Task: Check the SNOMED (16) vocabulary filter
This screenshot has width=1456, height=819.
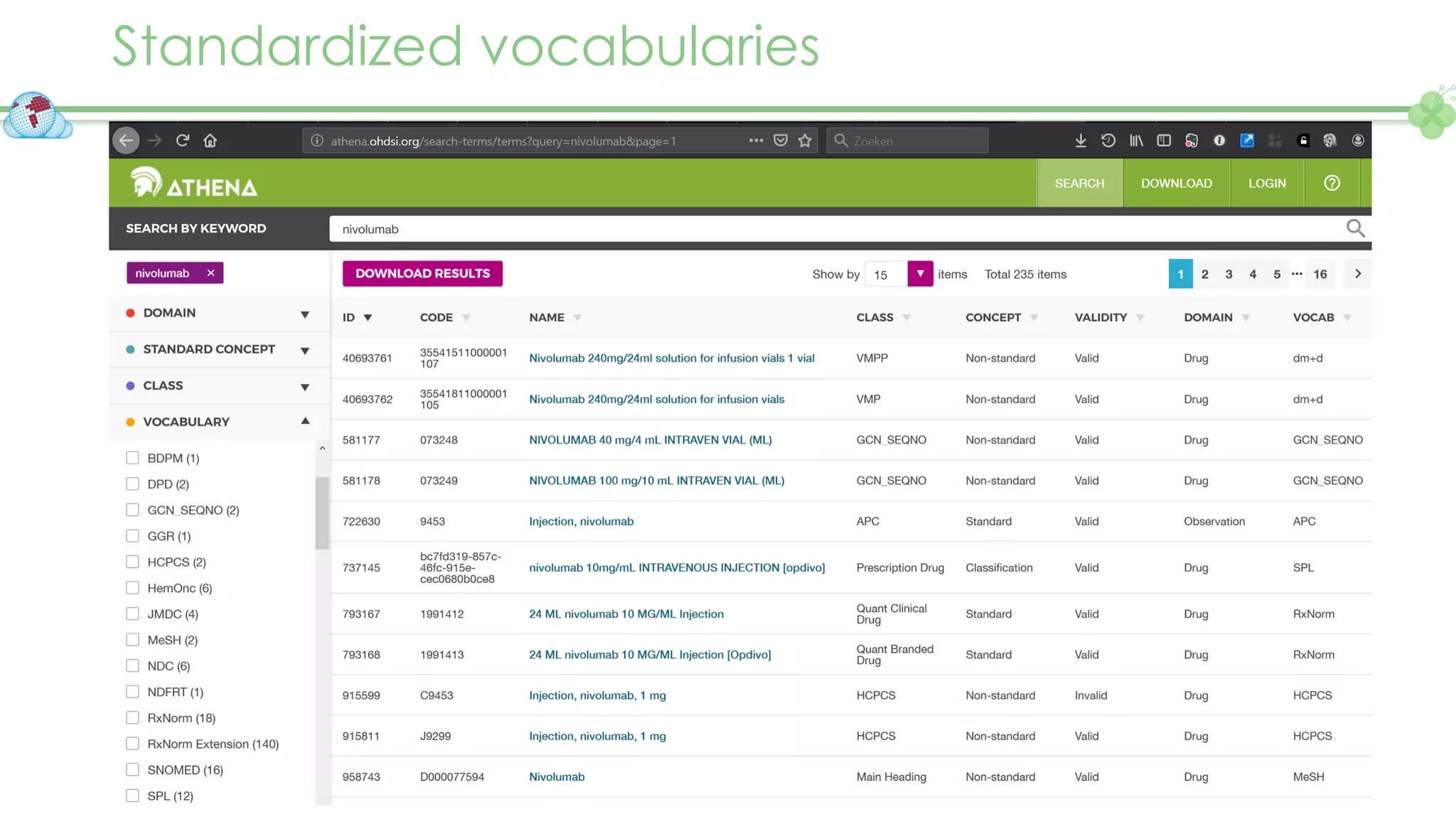Action: coord(132,770)
